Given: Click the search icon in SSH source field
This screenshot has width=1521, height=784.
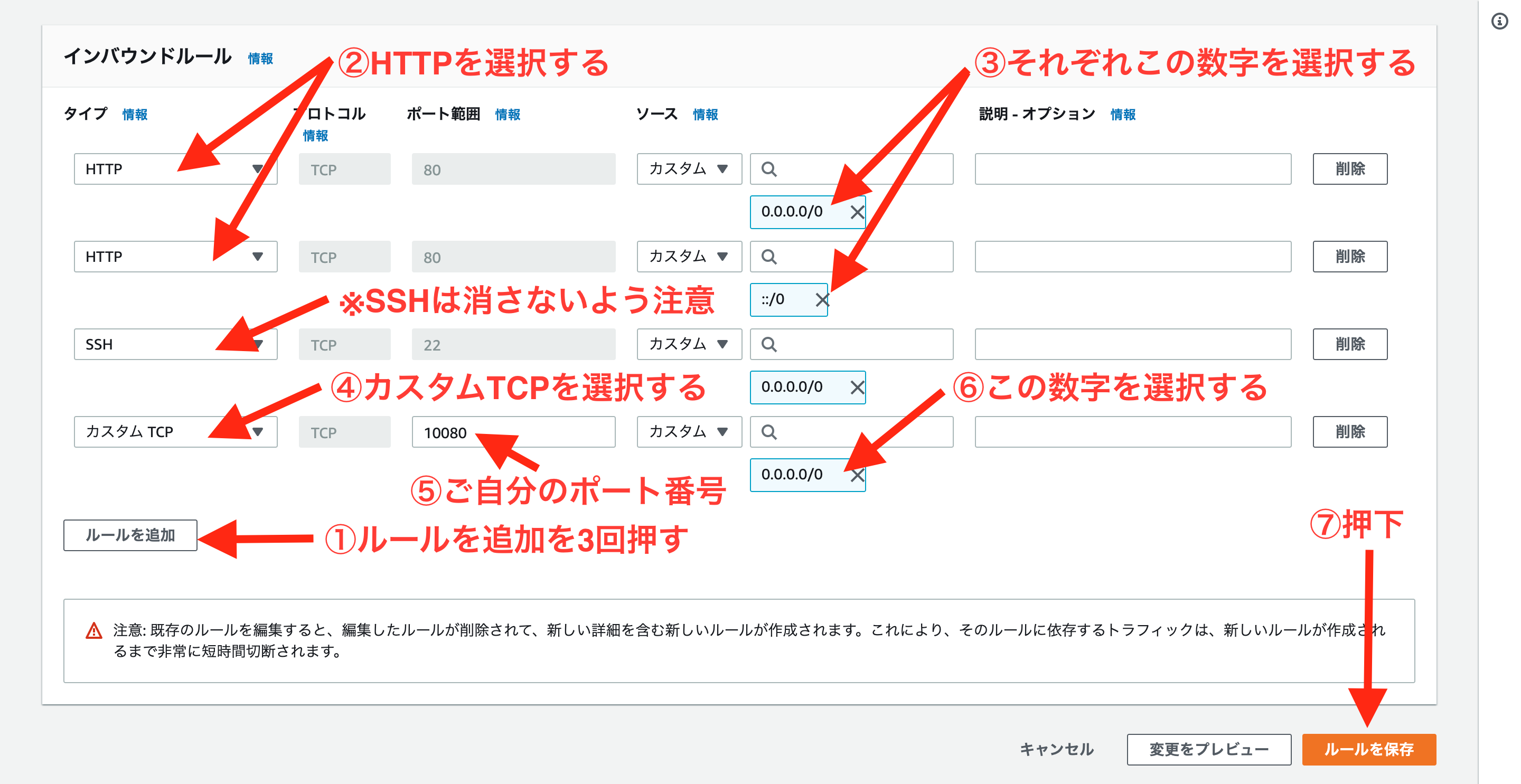Looking at the screenshot, I should 769,344.
